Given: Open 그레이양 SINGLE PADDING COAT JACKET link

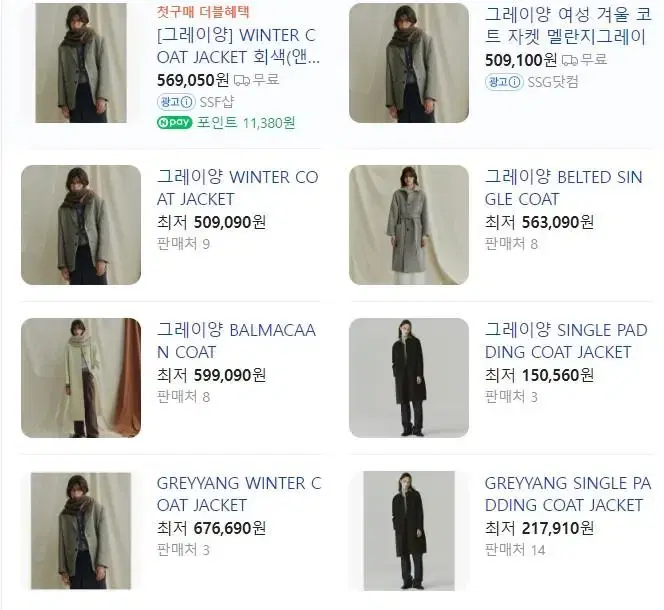Looking at the screenshot, I should coord(566,341).
